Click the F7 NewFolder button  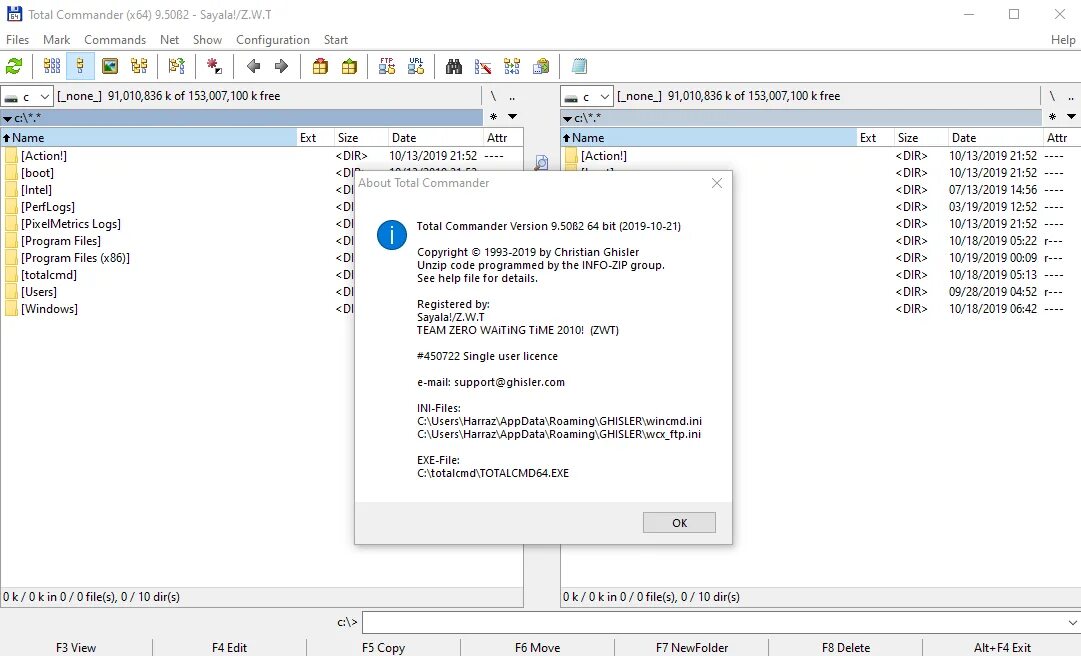(691, 648)
